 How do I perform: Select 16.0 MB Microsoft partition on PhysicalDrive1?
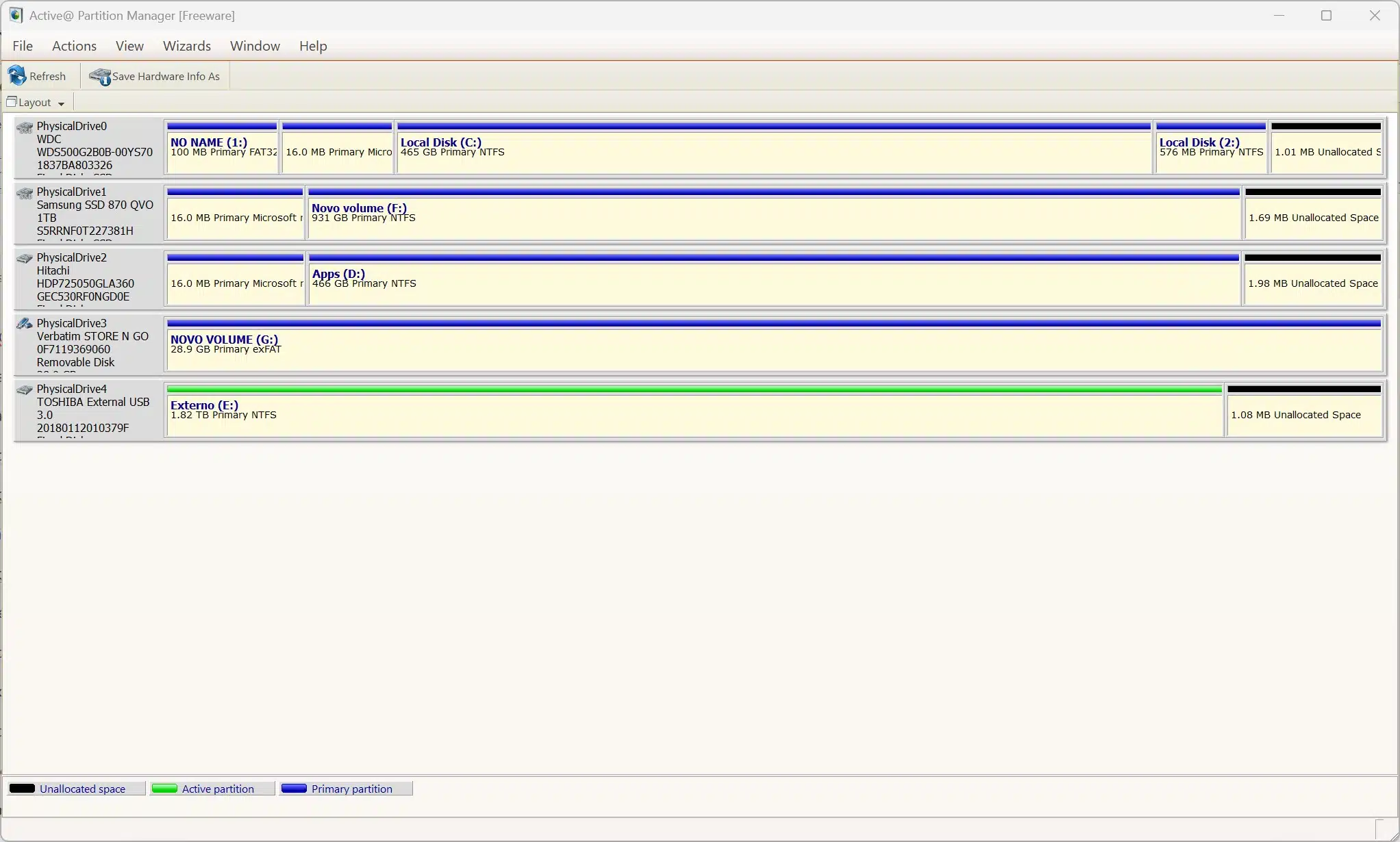click(x=235, y=213)
